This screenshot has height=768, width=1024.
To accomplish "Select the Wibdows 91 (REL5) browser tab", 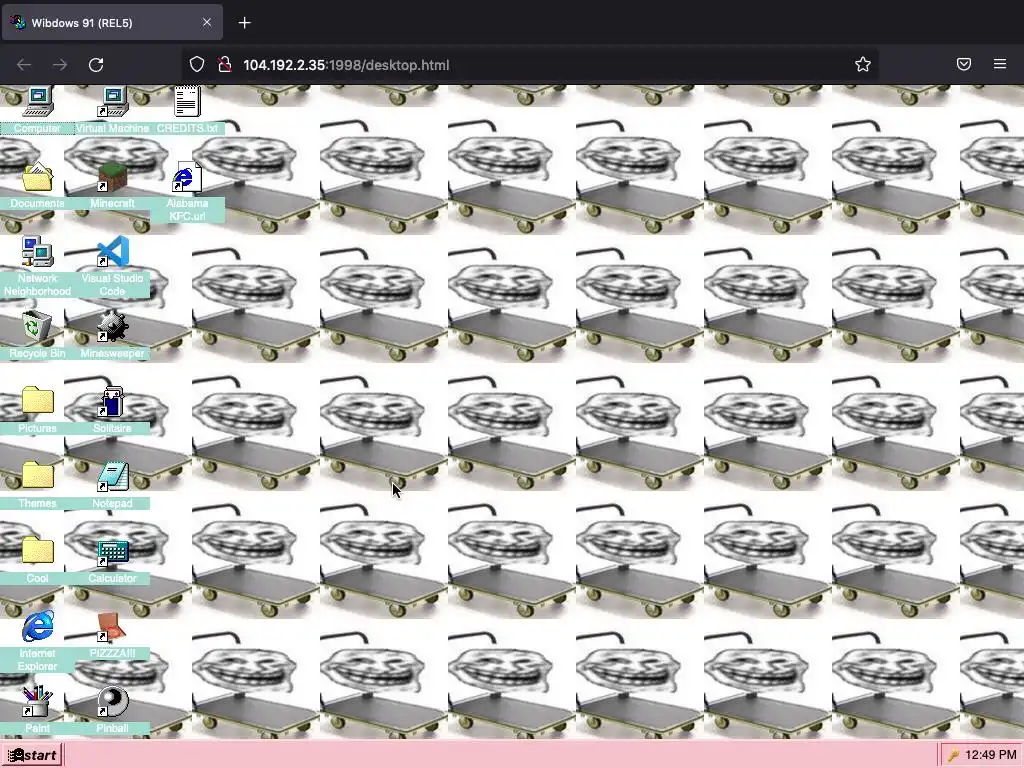I will (112, 23).
